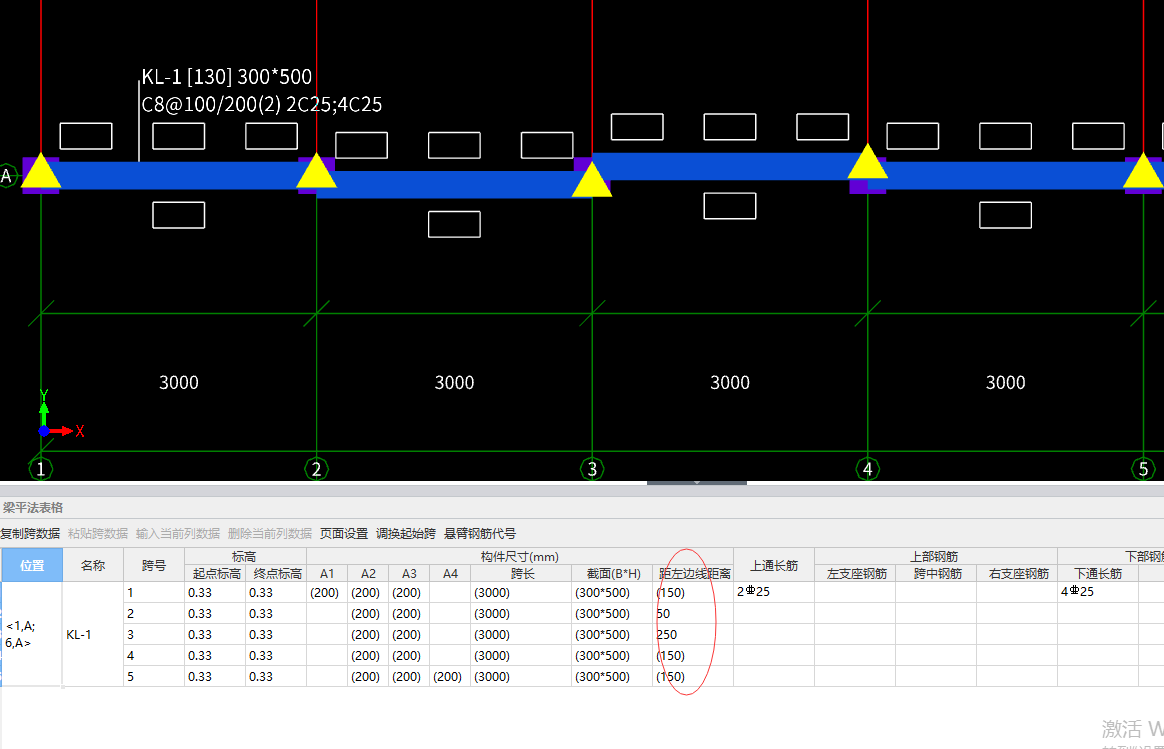The width and height of the screenshot is (1164, 749).
Task: Click the yellow support triangle at axis 2
Action: click(316, 172)
